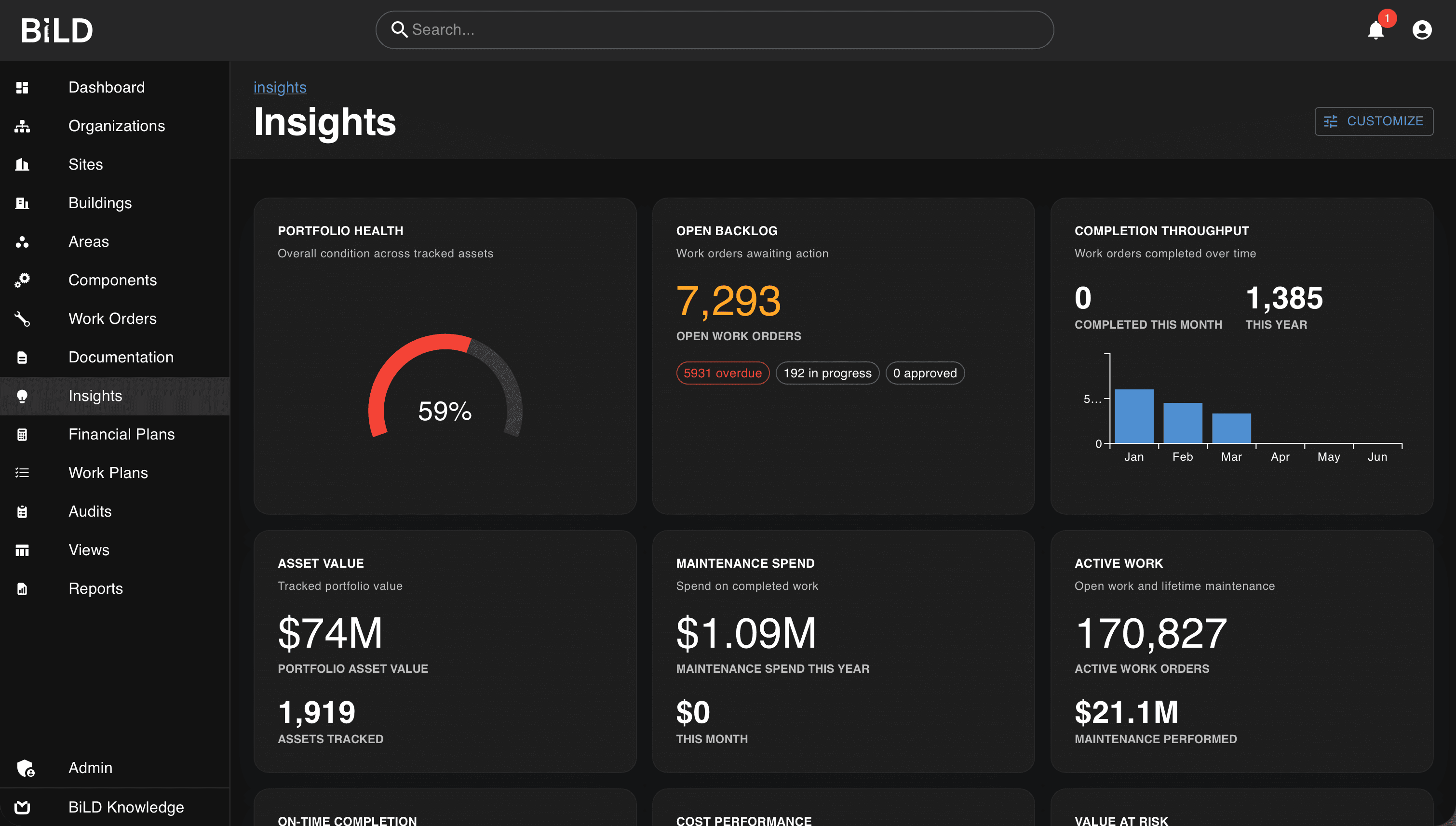
Task: Click the Admin shield icon
Action: pyautogui.click(x=26, y=768)
